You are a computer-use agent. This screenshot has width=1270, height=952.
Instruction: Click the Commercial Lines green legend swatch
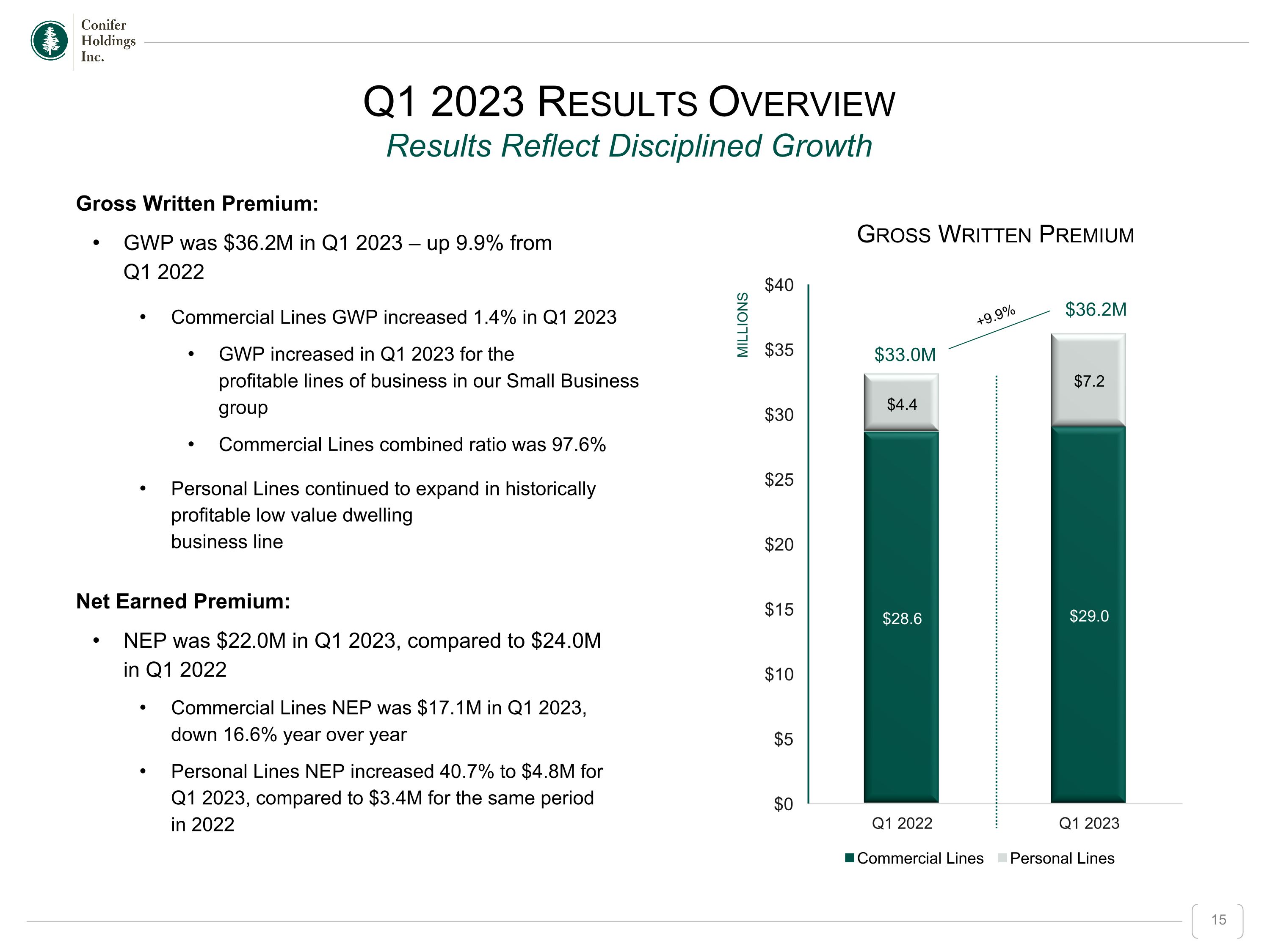[850, 858]
